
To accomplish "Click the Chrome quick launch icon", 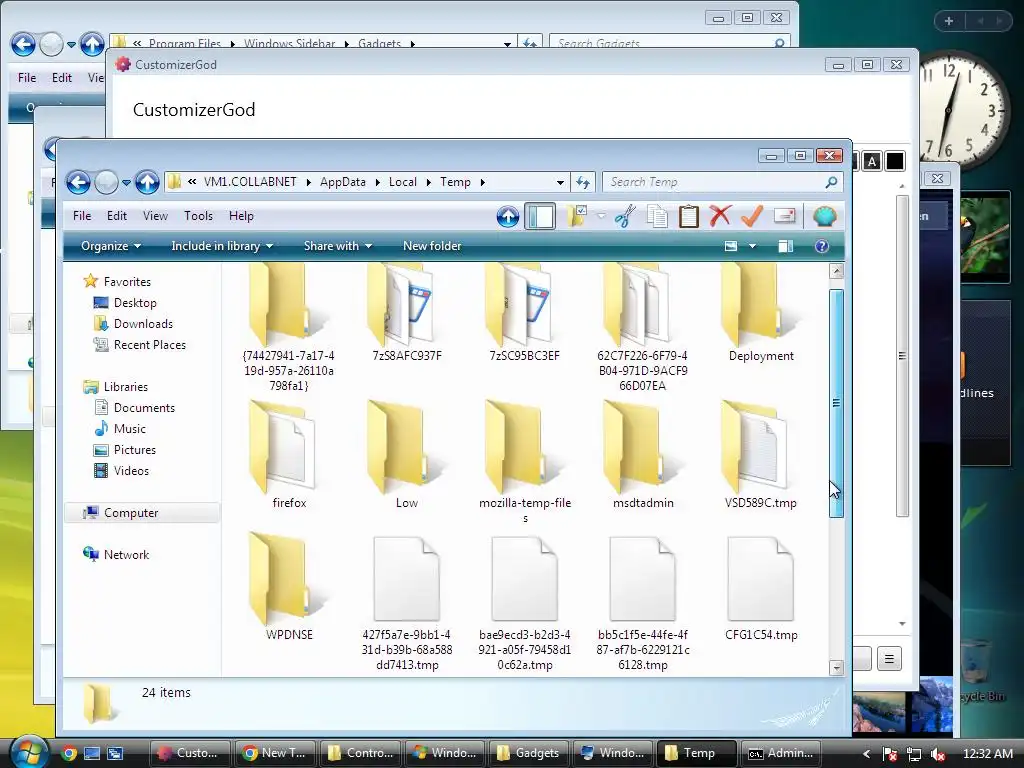I will pos(69,753).
